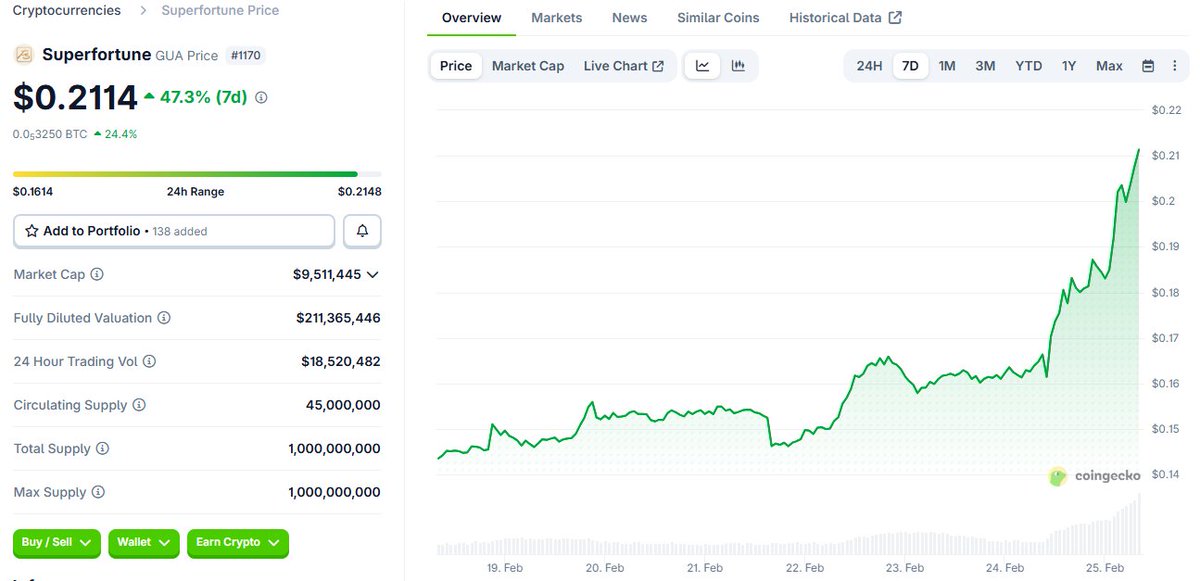Click the Cryptocurrencies breadcrumb link
This screenshot has height=581, width=1200.
point(66,10)
